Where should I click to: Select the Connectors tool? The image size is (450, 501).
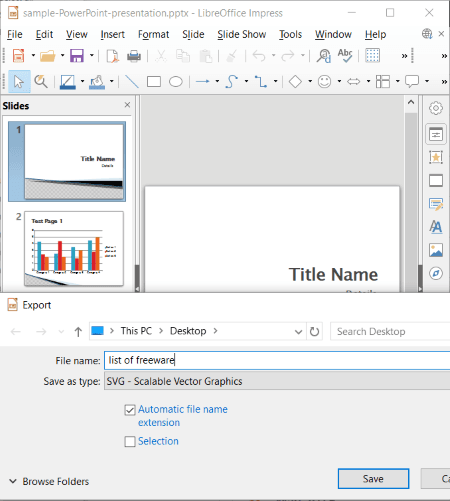coord(261,81)
